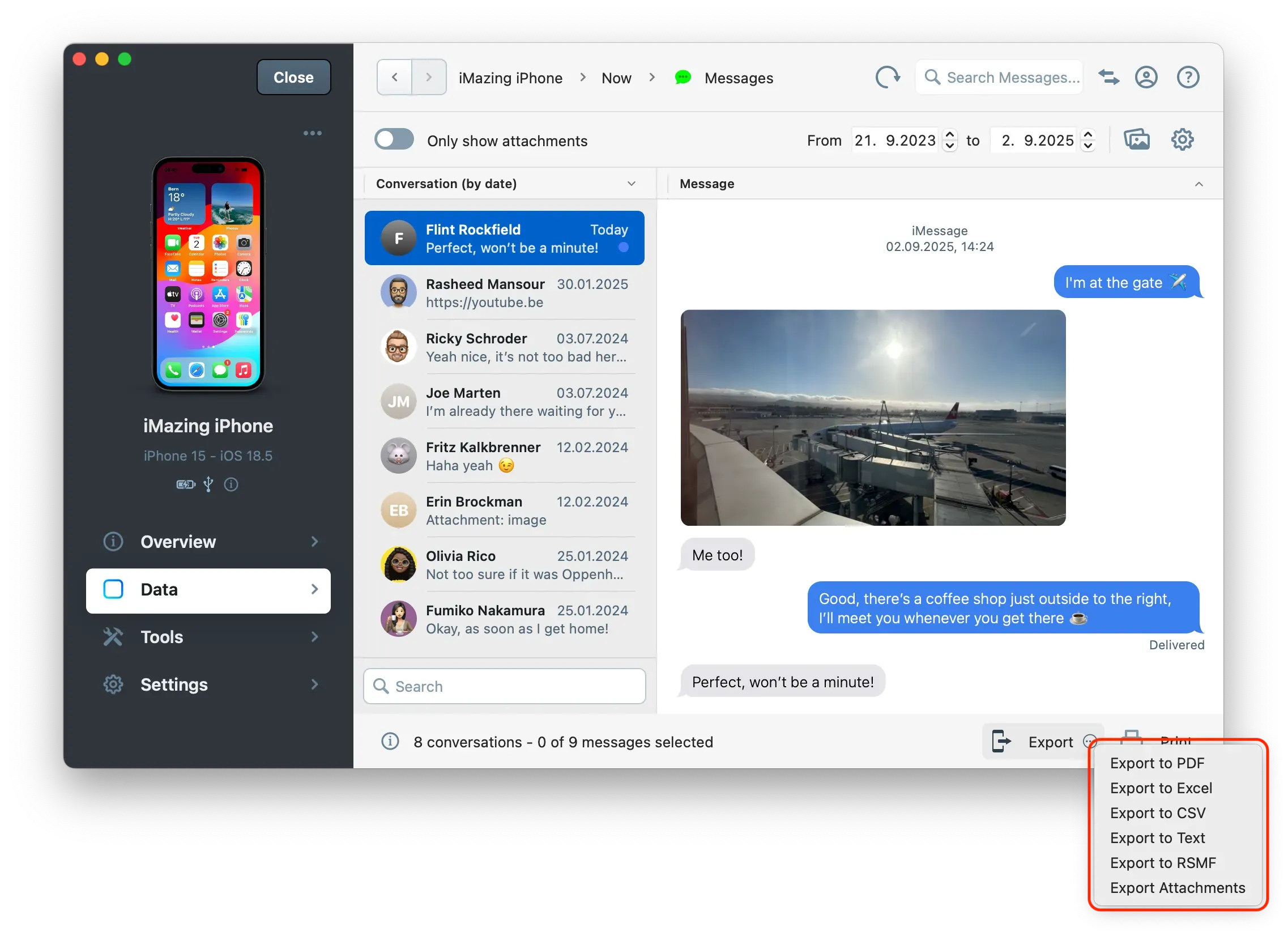
Task: Click the conversation Search field
Action: coord(503,686)
